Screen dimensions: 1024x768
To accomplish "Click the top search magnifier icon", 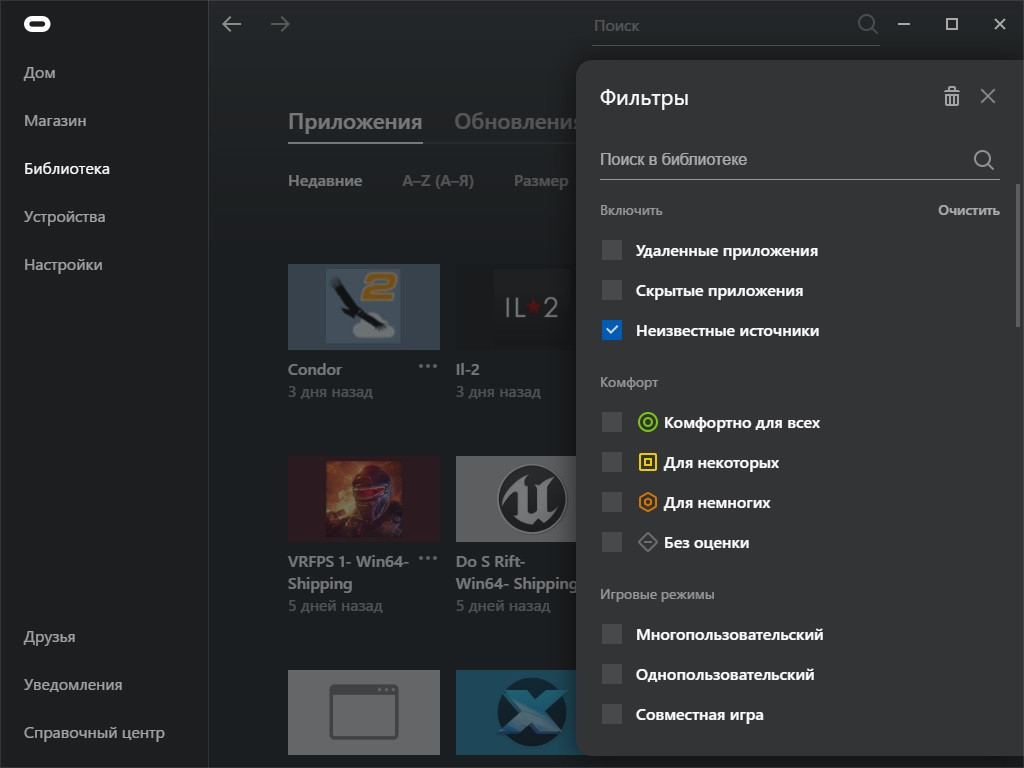I will coord(867,24).
